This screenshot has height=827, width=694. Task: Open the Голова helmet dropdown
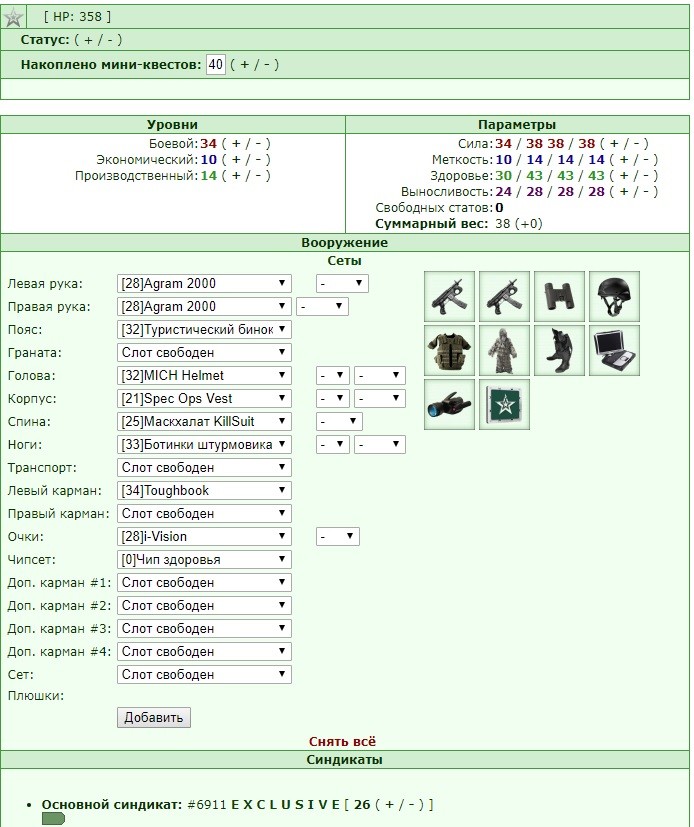pos(204,376)
